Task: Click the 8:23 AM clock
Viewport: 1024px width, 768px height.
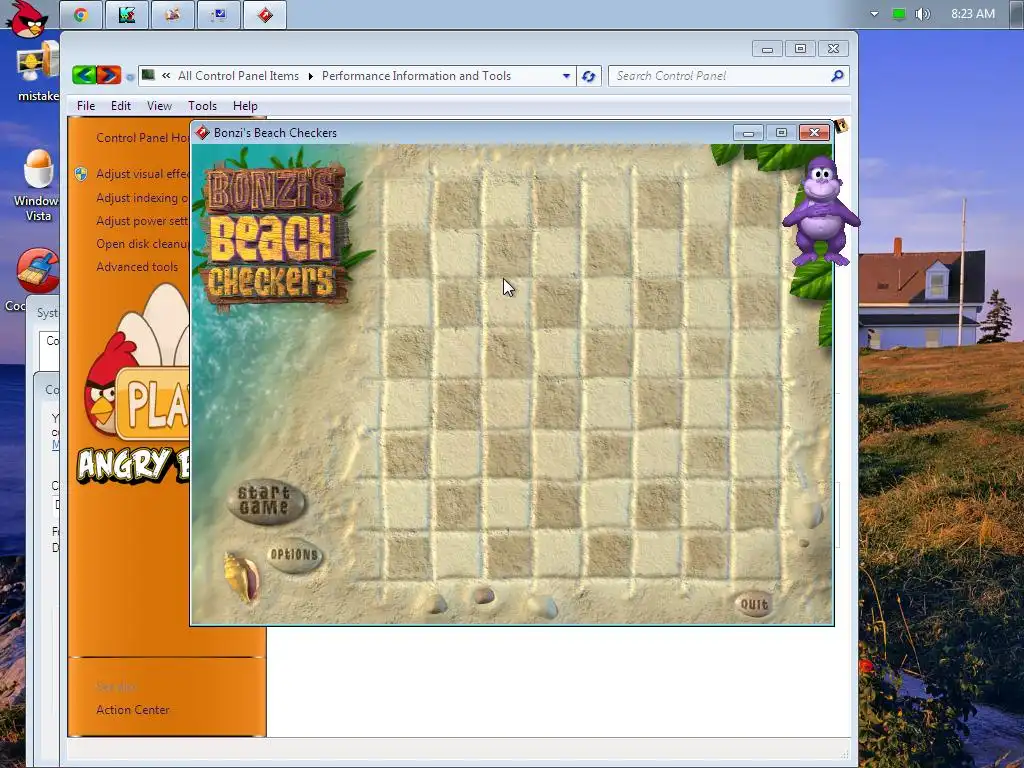Action: pos(972,14)
